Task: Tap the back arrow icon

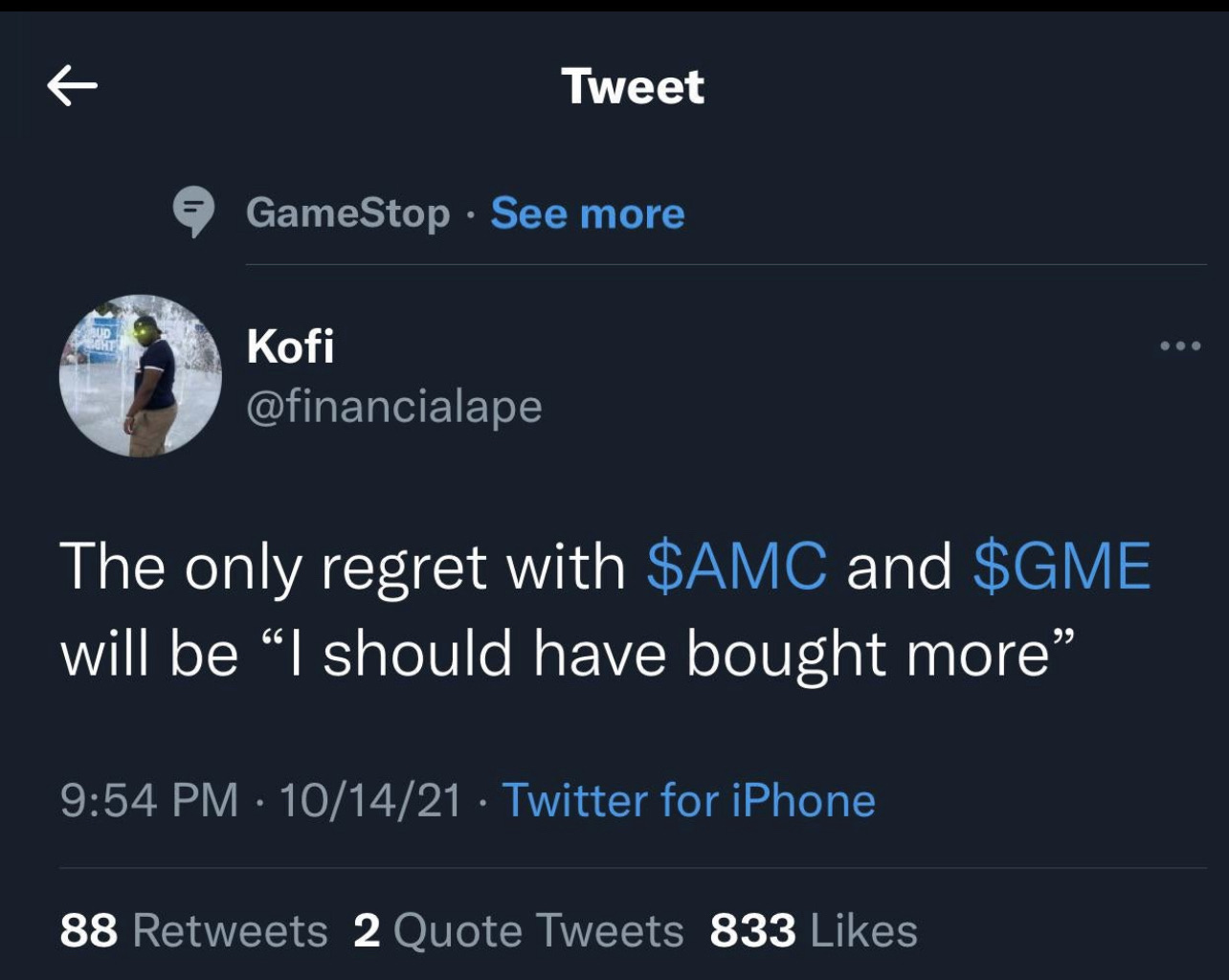Action: click(x=73, y=87)
